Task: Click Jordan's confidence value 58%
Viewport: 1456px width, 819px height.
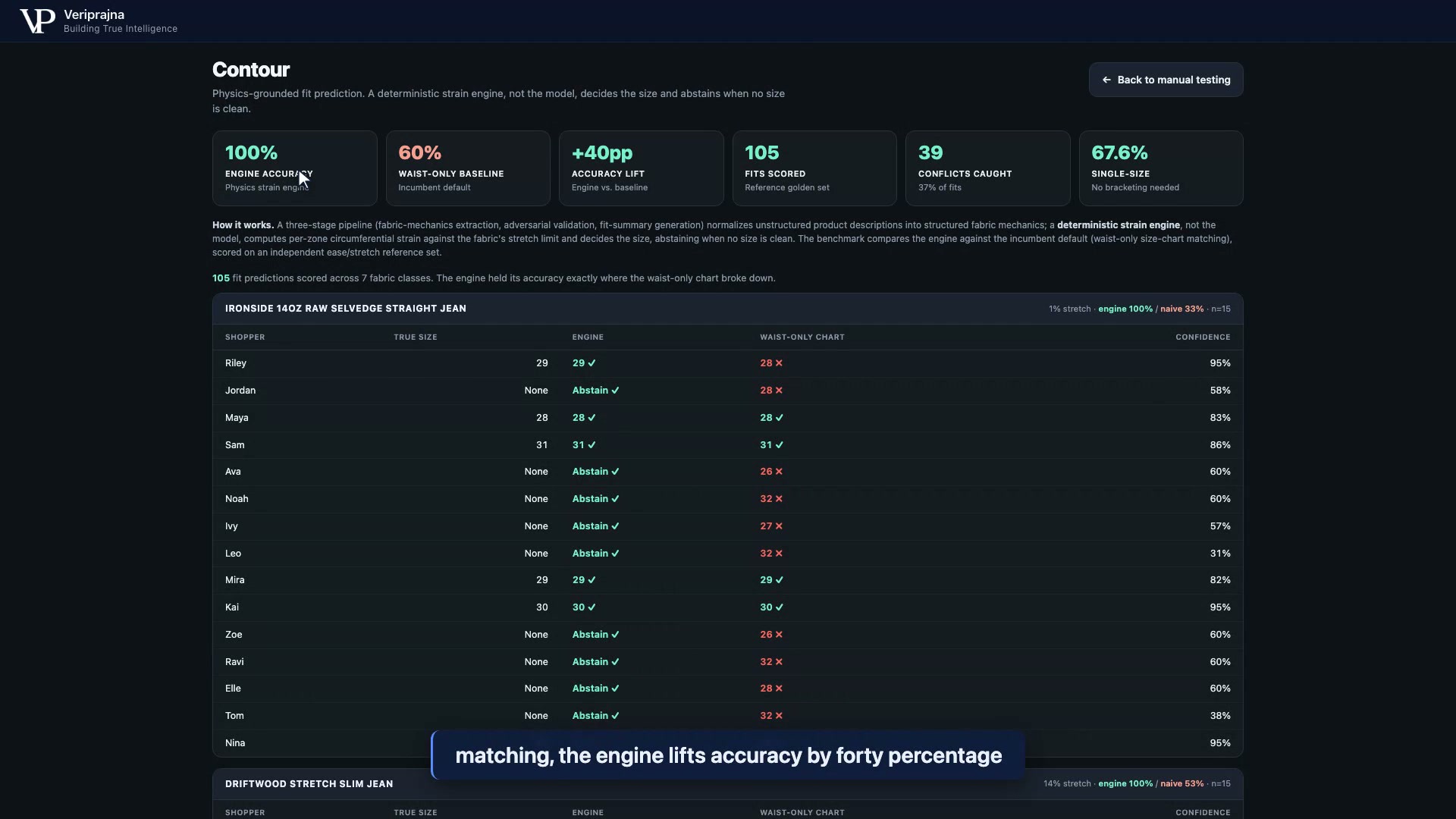Action: pos(1220,391)
